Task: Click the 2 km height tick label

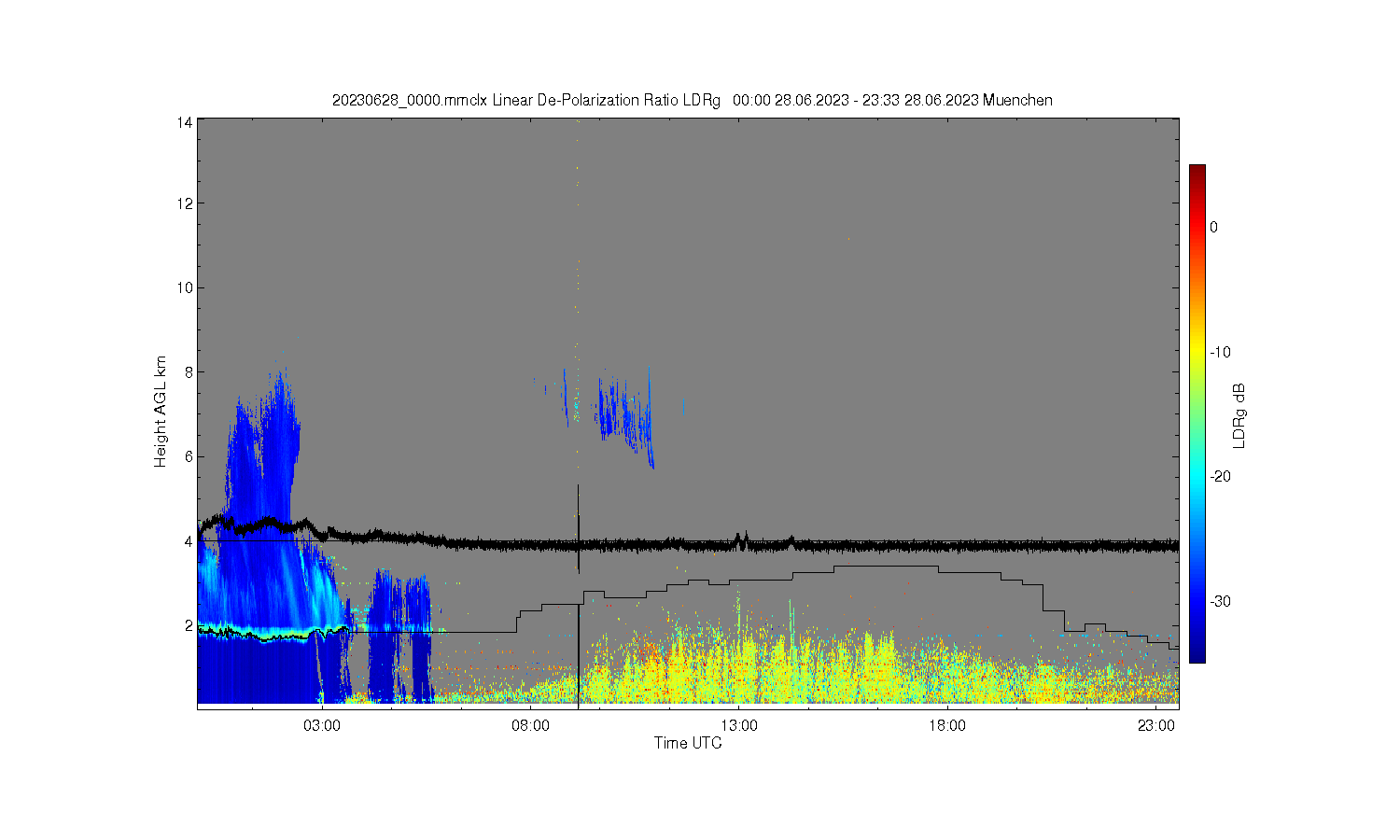Action: (189, 625)
